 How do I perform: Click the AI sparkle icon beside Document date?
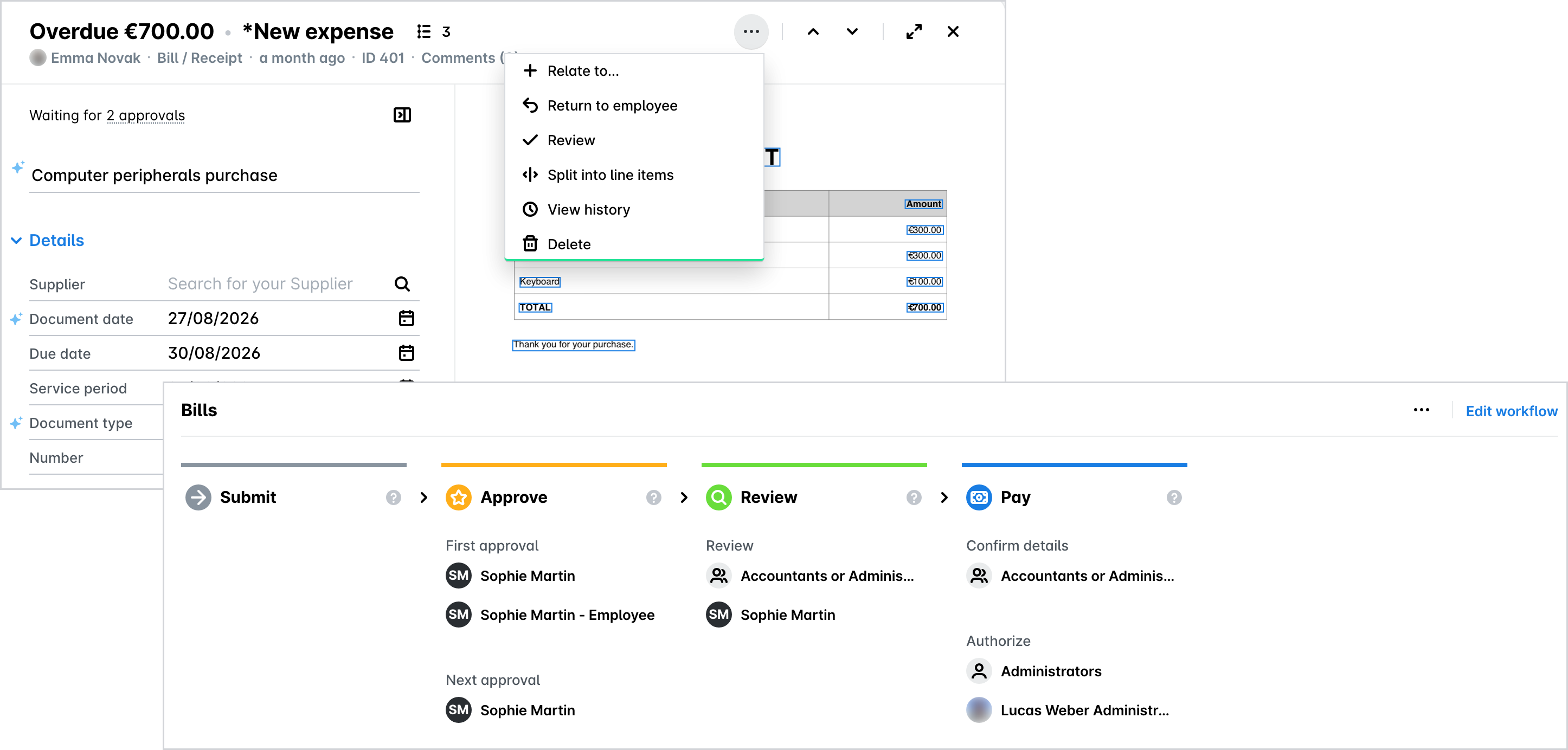point(16,319)
